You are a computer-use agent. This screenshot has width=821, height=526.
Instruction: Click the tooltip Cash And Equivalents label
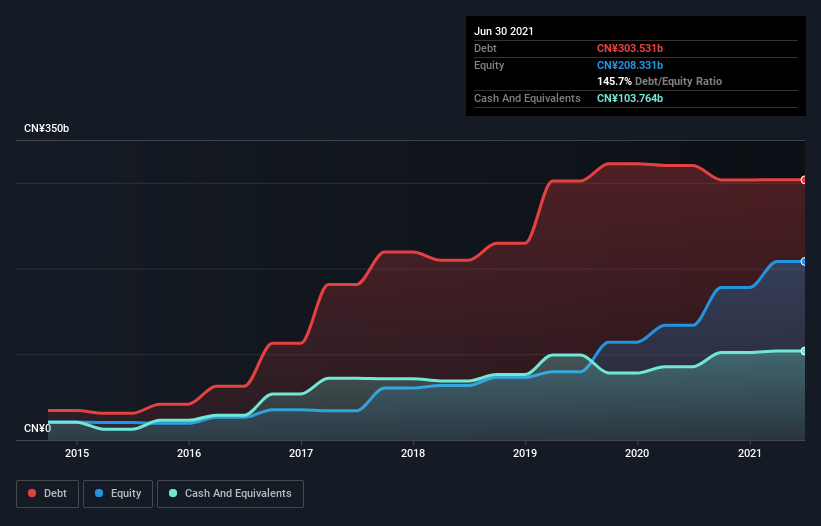[x=527, y=98]
